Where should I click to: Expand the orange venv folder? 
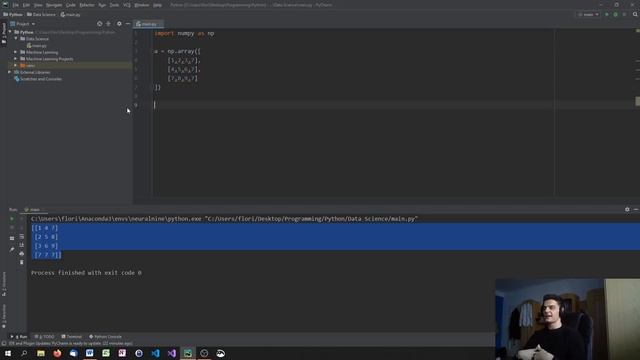click(16, 65)
